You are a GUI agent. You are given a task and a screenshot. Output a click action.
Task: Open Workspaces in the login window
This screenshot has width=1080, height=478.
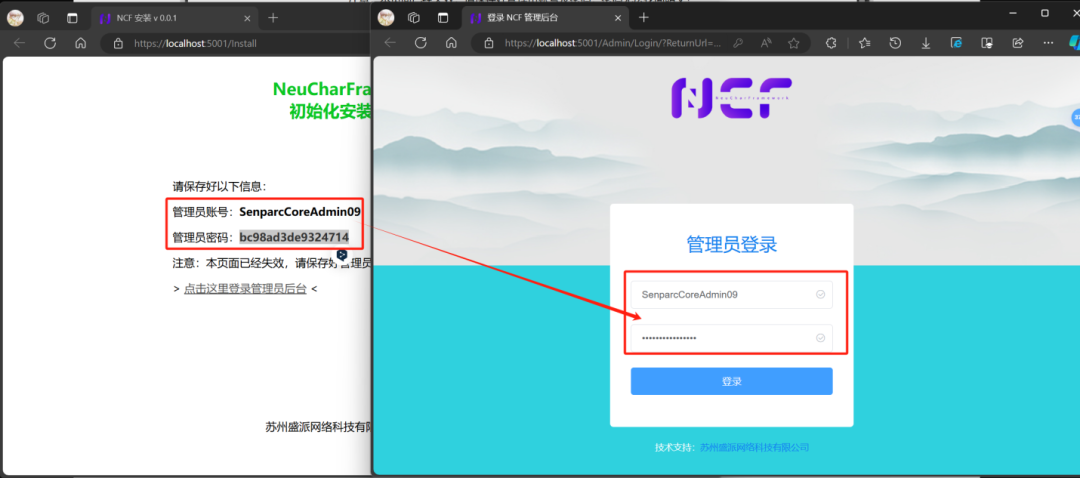pyautogui.click(x=414, y=18)
